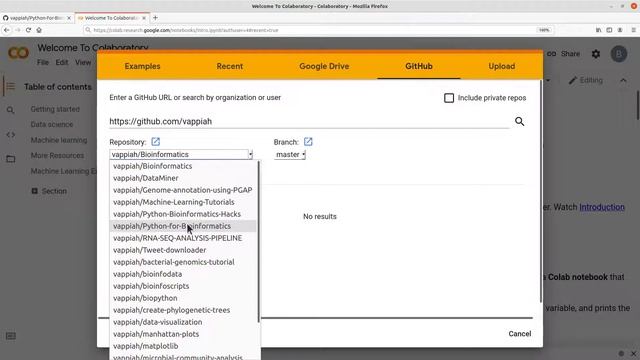This screenshot has width=640, height=360.
Task: Close the Welcome To Colaboratory browser tab
Action: [144, 18]
